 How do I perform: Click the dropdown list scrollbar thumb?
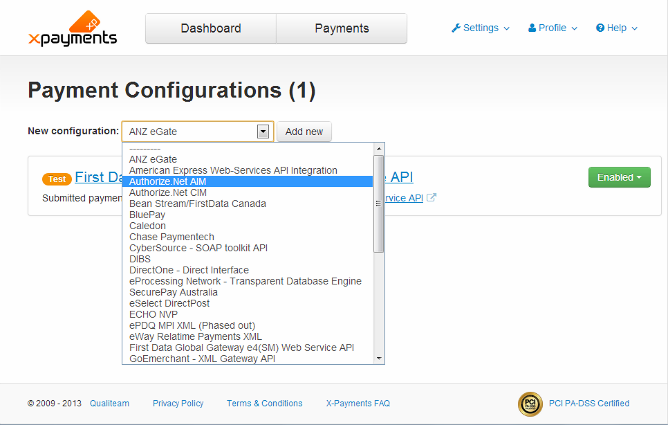378,204
